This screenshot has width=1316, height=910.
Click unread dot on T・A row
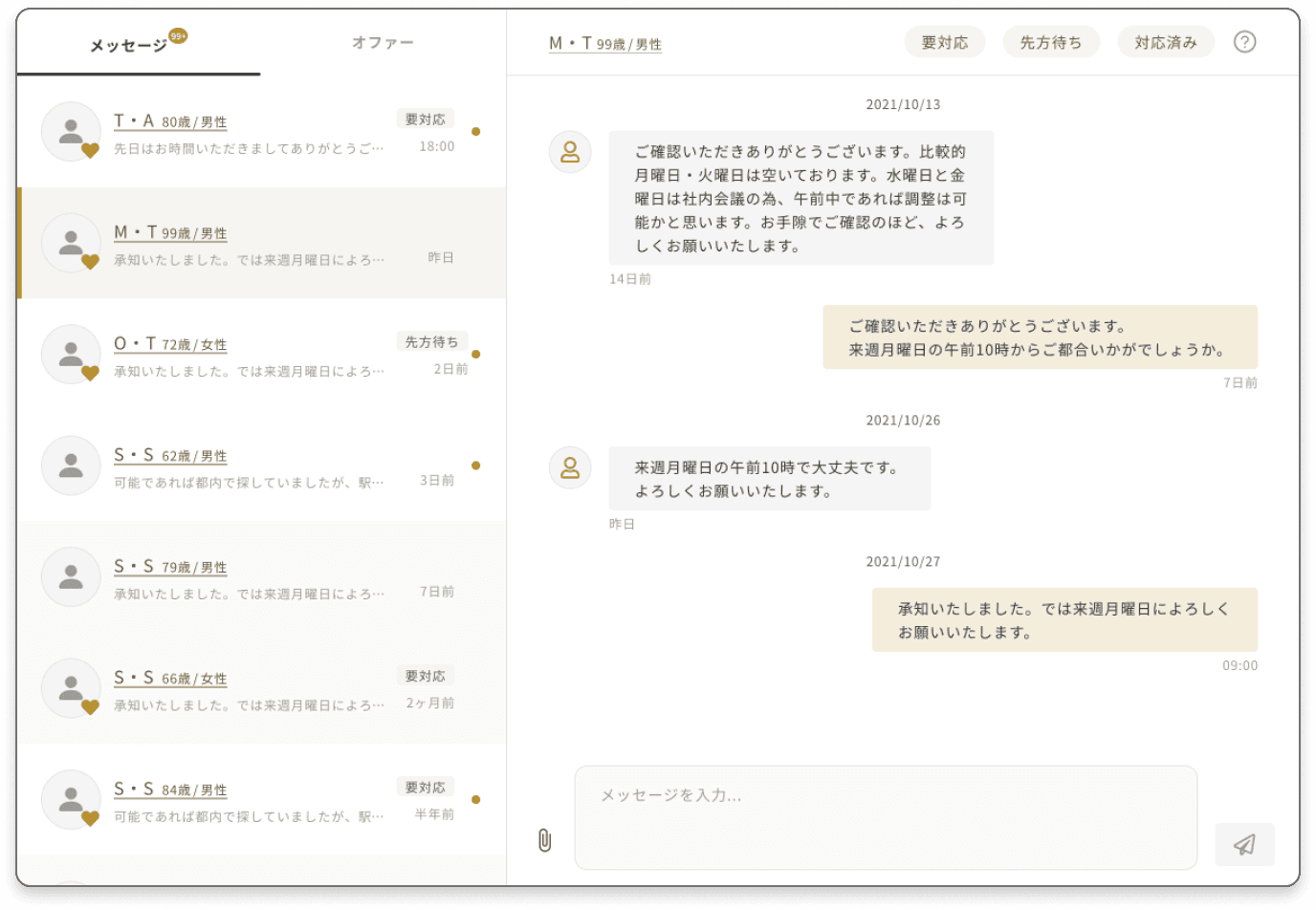(475, 132)
